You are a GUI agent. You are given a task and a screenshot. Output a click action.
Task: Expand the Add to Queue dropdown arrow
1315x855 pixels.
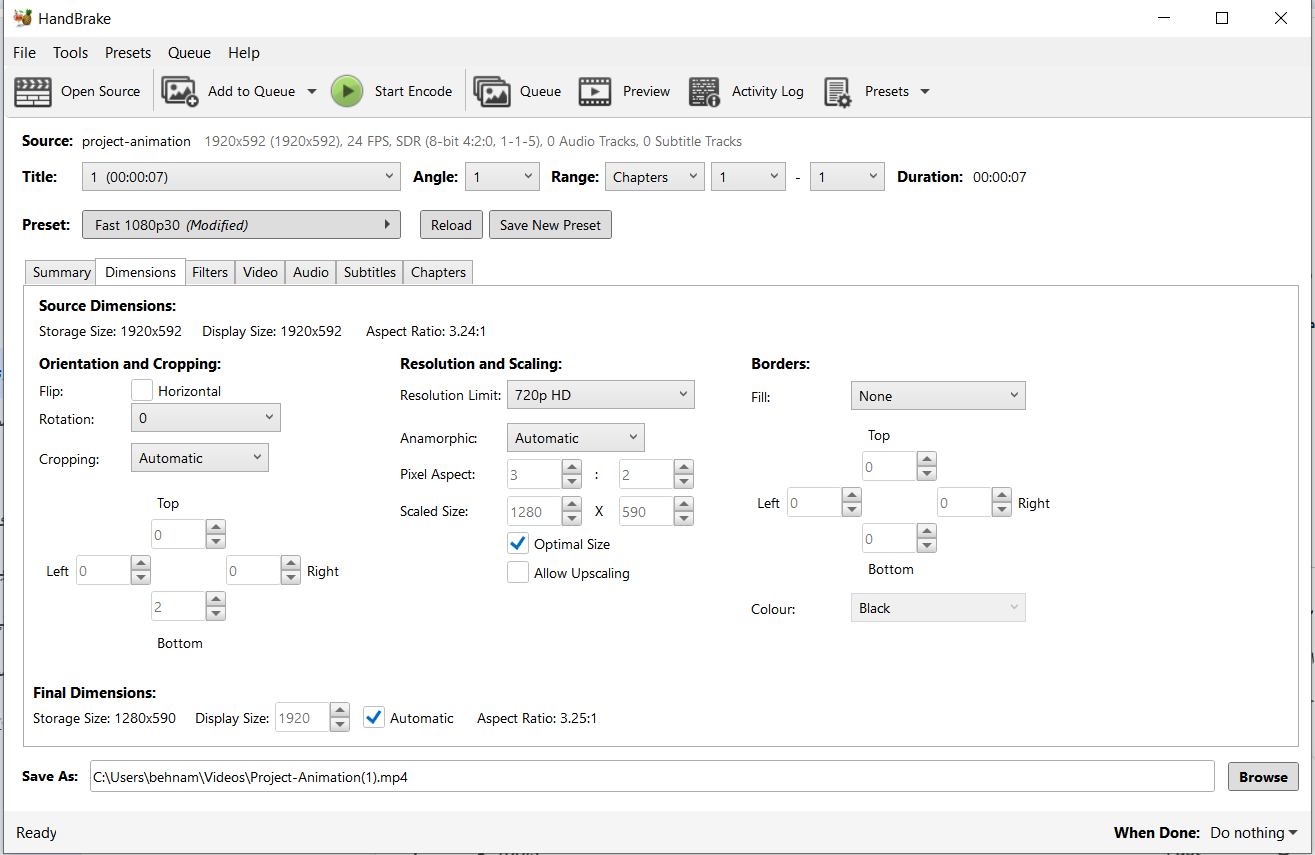tap(311, 91)
